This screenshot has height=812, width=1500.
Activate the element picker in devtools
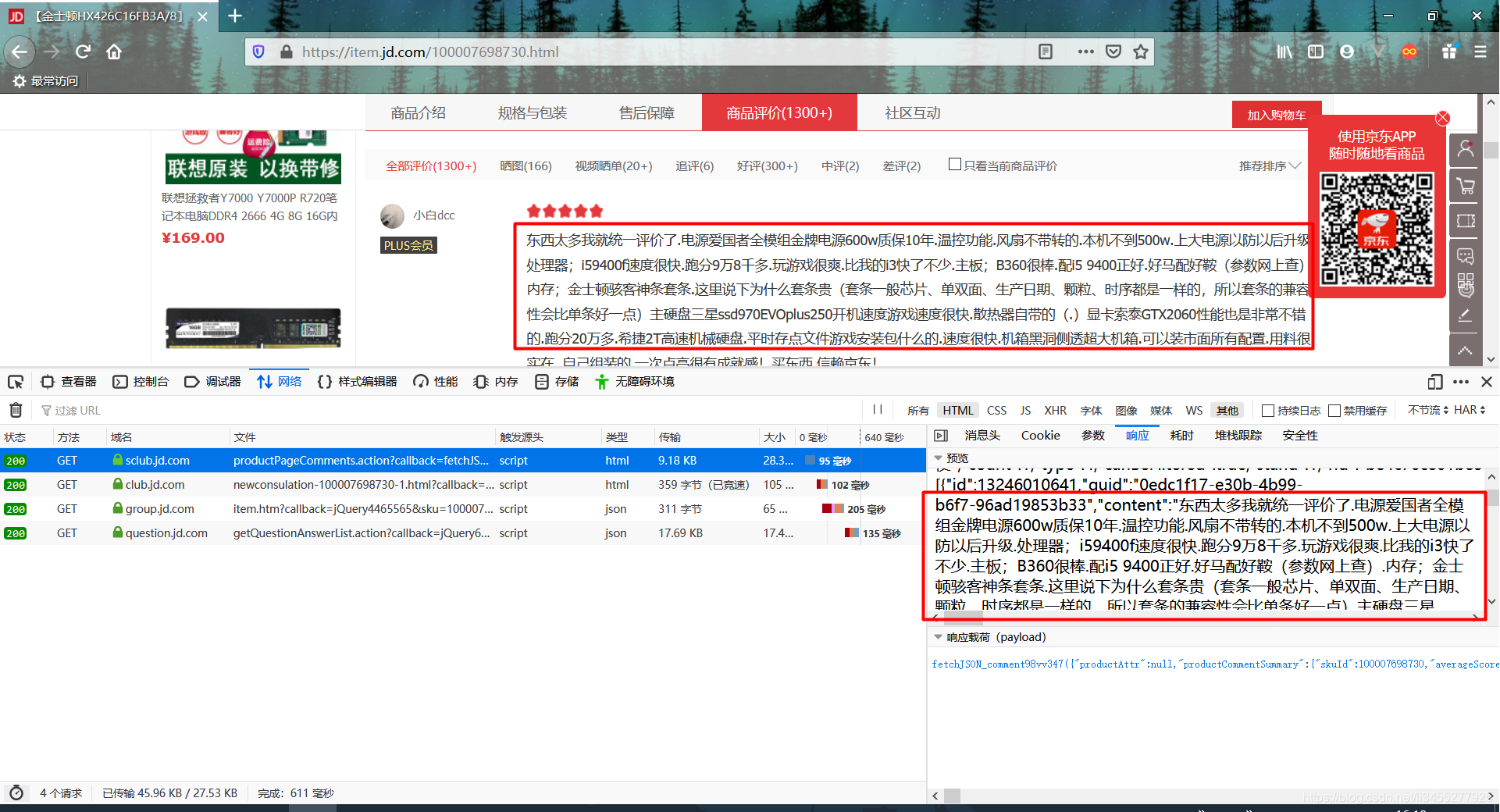[16, 382]
